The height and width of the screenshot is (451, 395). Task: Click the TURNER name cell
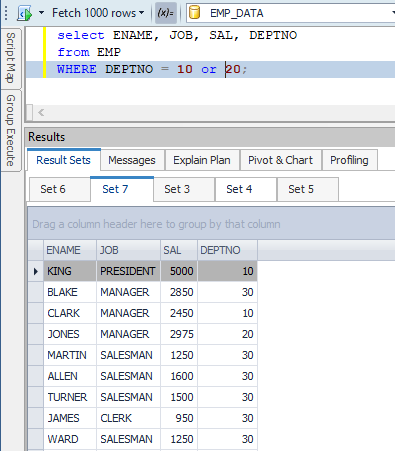coord(70,397)
